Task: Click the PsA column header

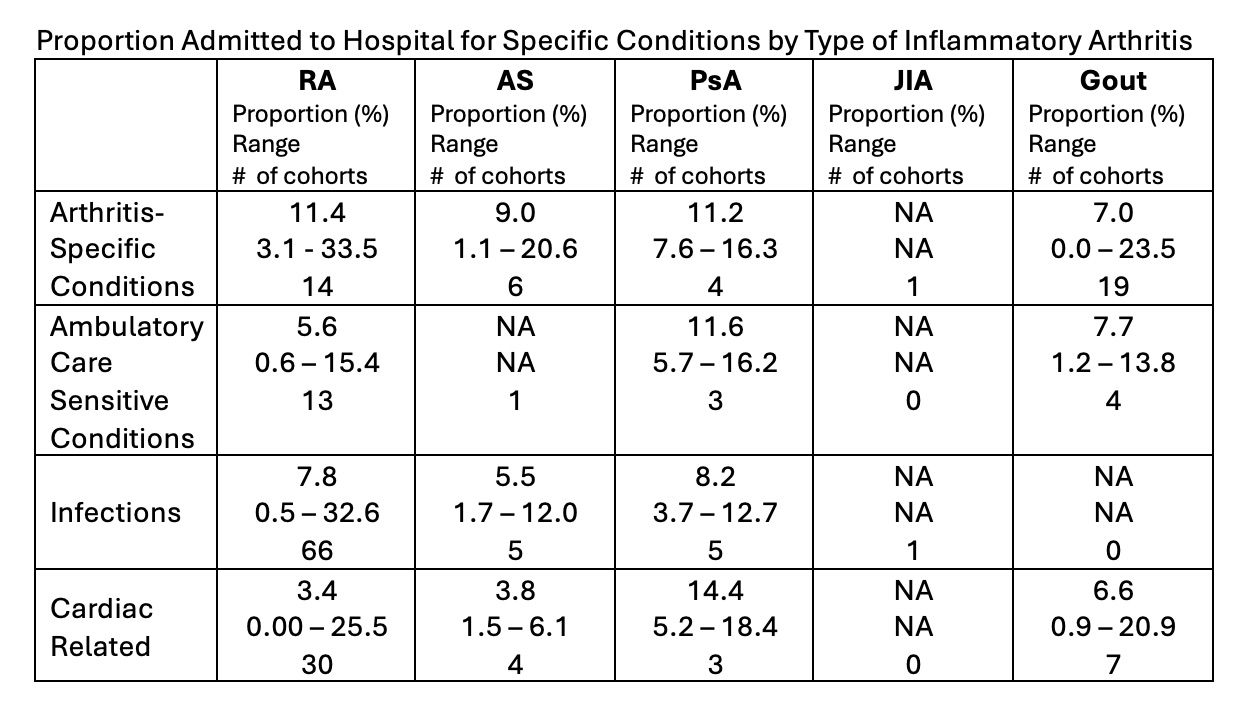Action: (715, 81)
